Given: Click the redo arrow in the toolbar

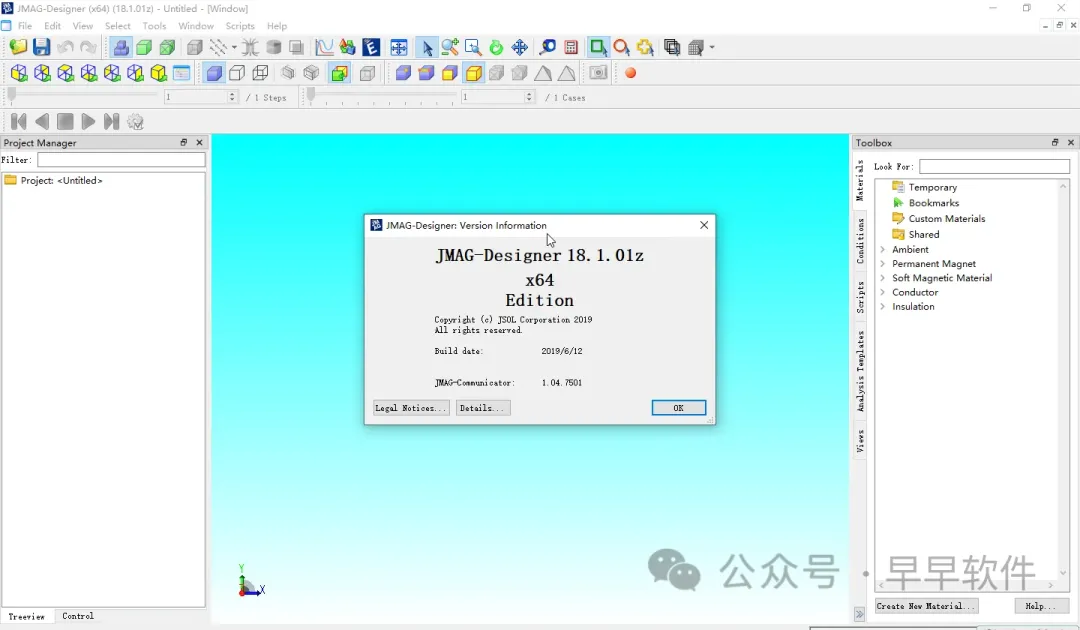Looking at the screenshot, I should 88,47.
